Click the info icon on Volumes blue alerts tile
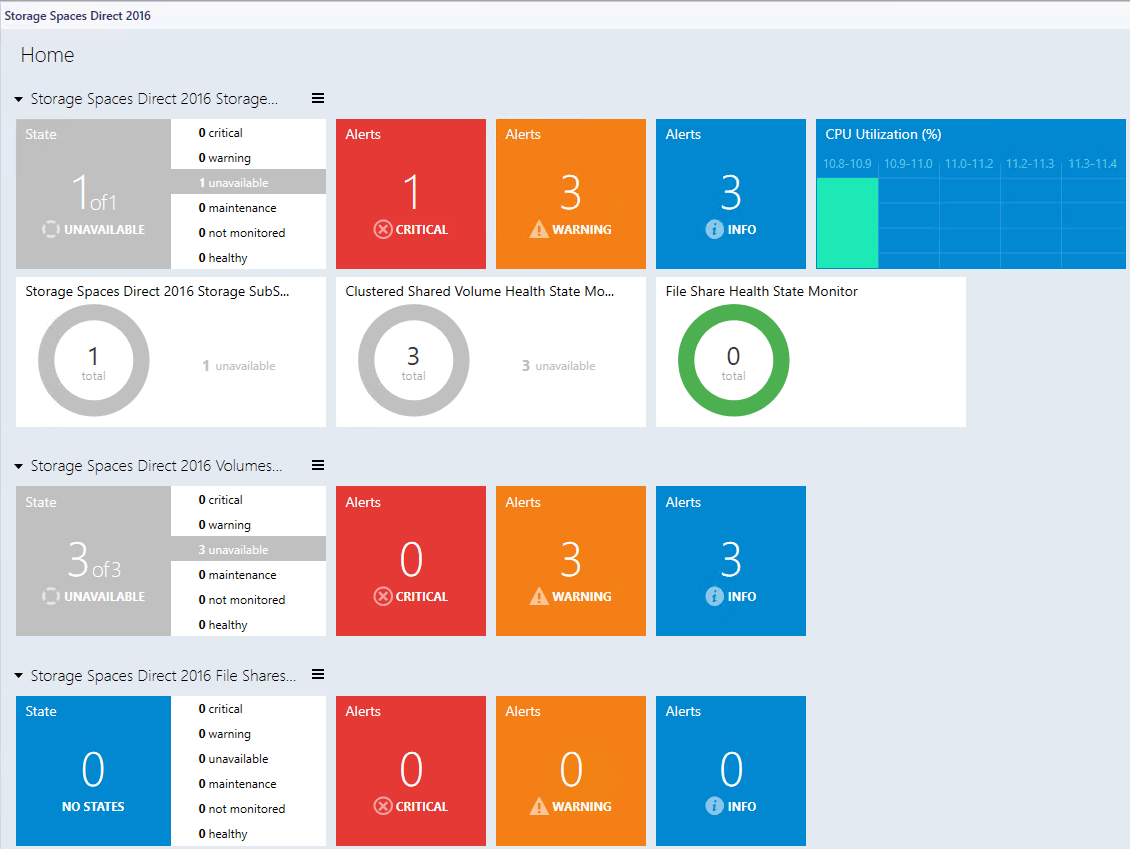The width and height of the screenshot is (1130, 849). point(715,596)
